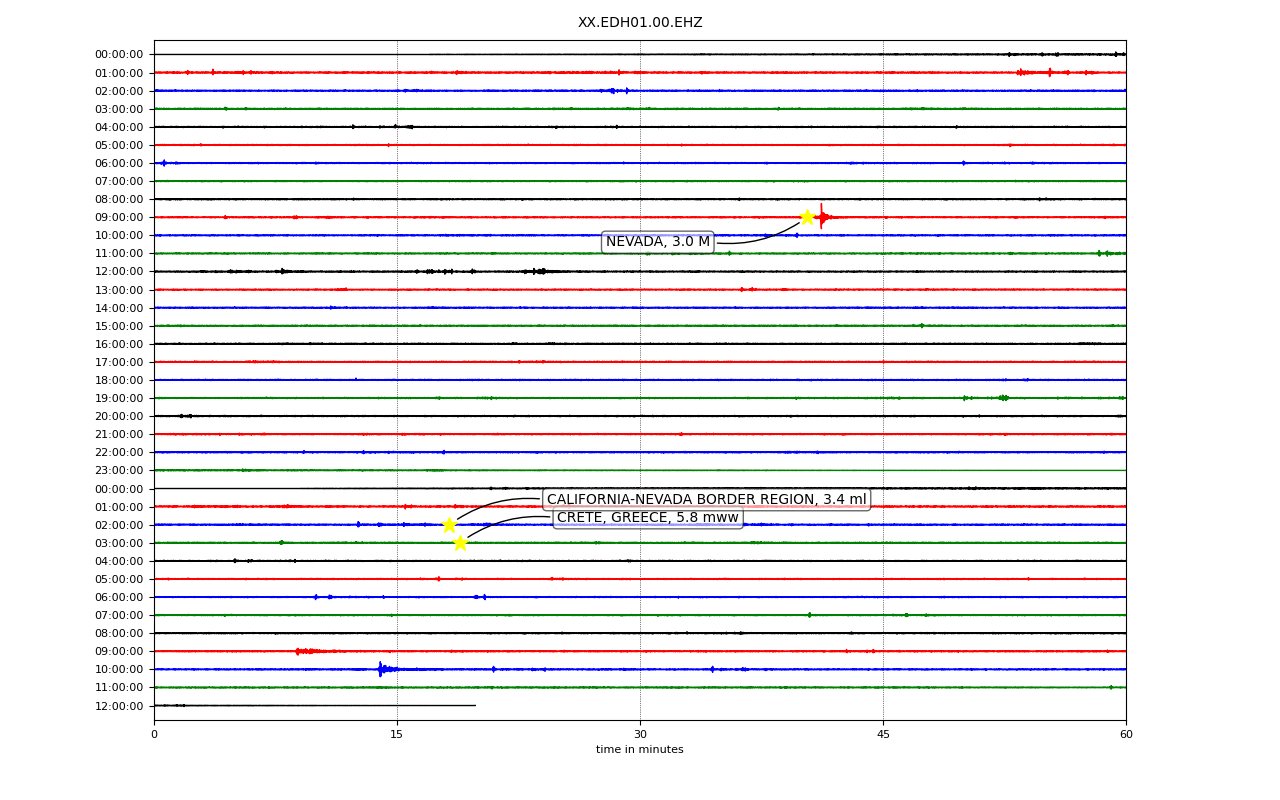Click the yellow star on the 02:00:00 blue trace
The height and width of the screenshot is (800, 1280).
coord(449,525)
